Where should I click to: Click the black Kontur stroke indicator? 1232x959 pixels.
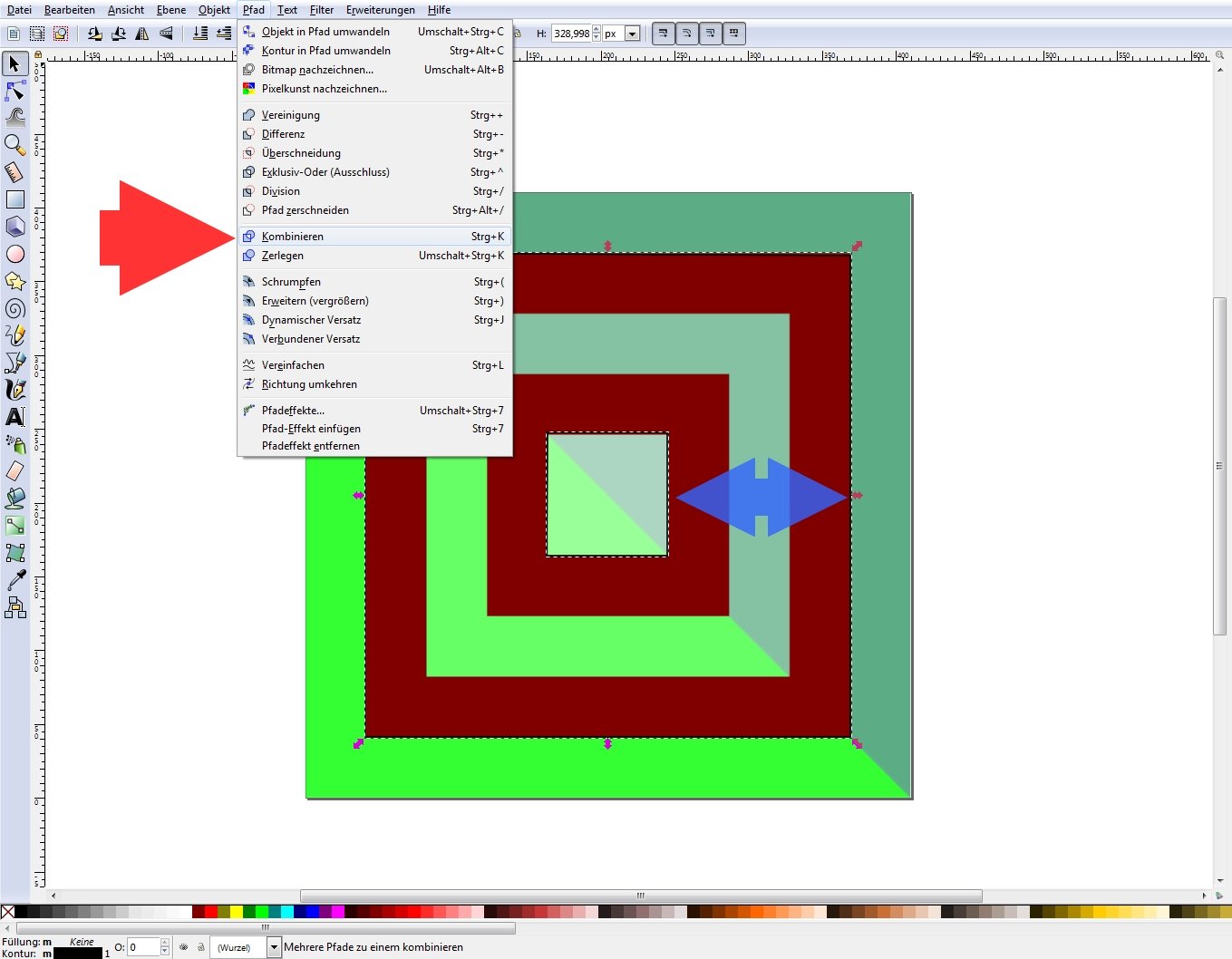click(x=78, y=954)
